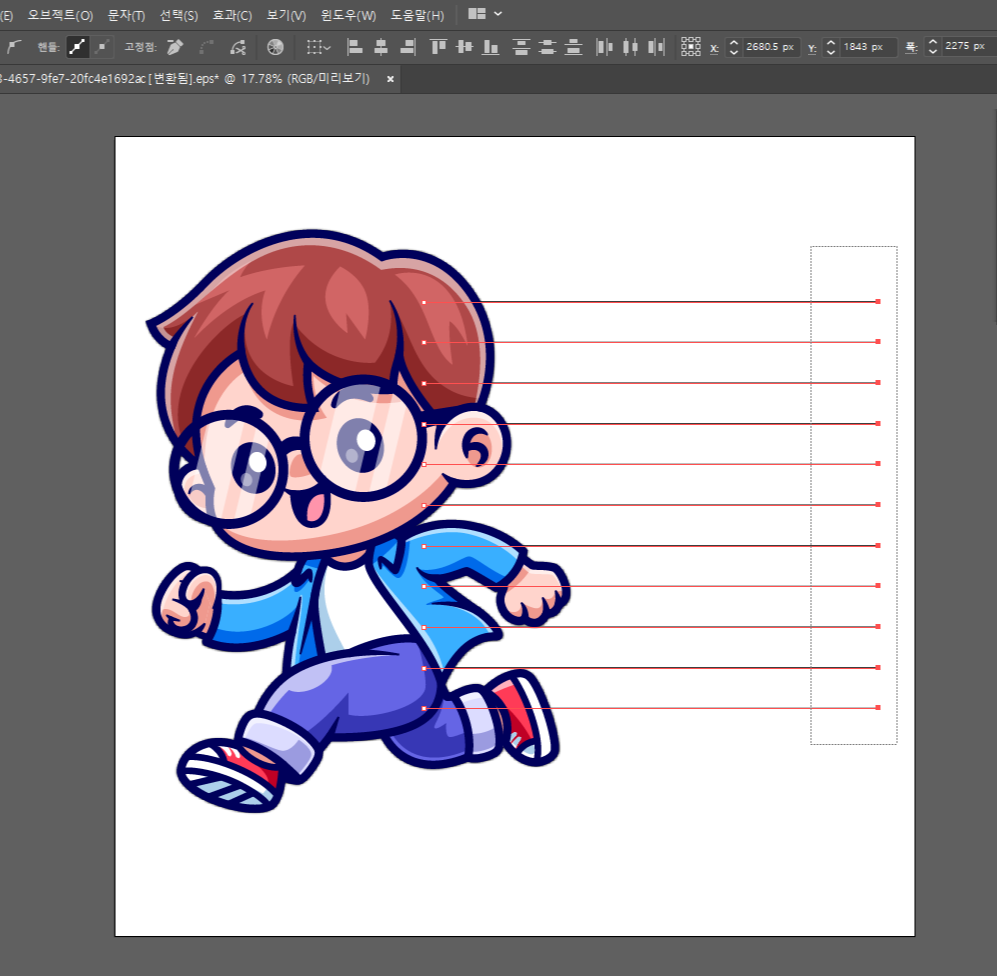Click the X position stepper arrows
Image resolution: width=997 pixels, height=976 pixels.
[x=734, y=46]
